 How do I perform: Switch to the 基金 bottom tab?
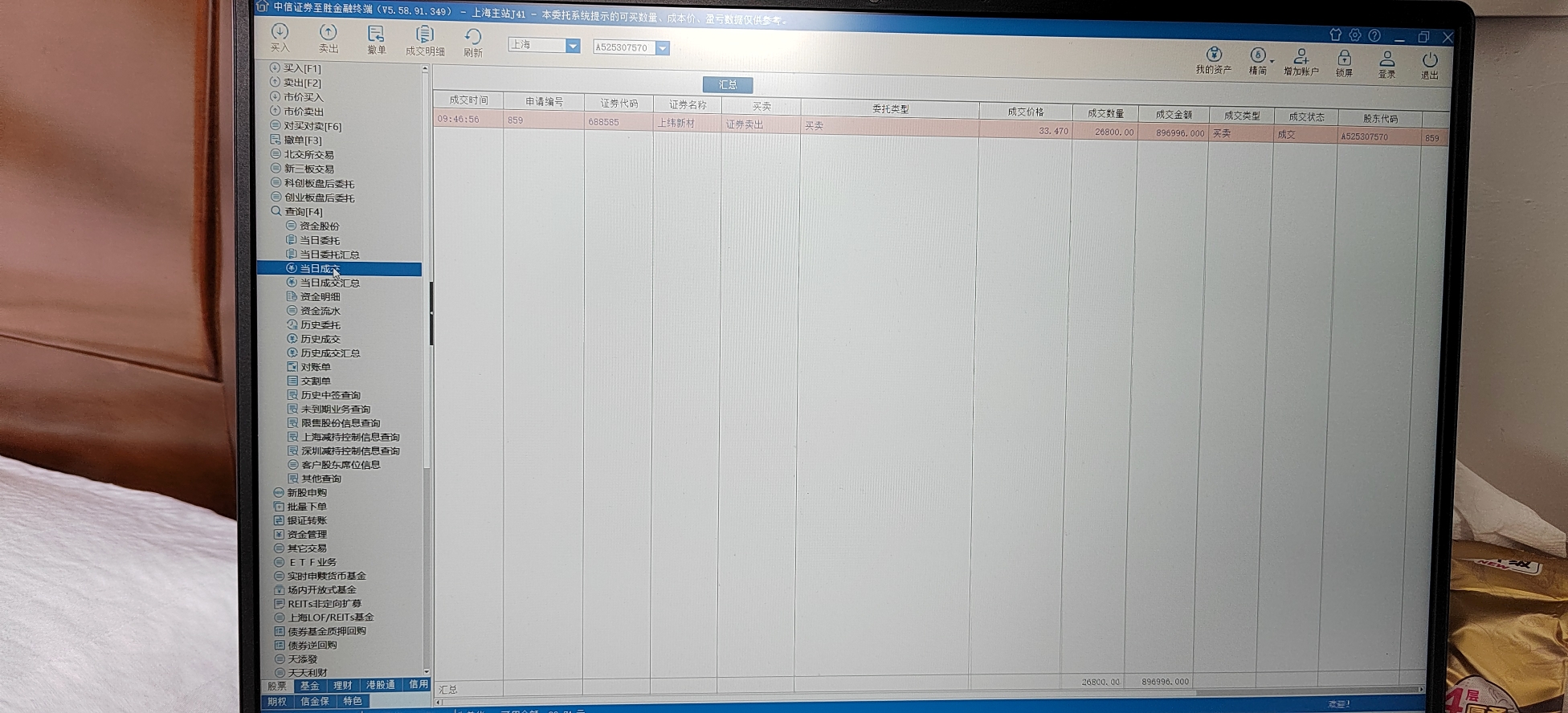310,686
